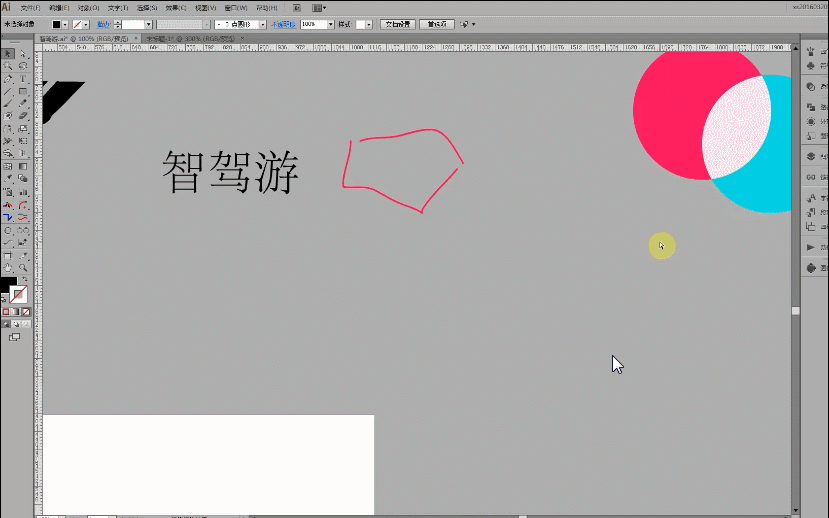Click the Go to Bridge icon

point(297,8)
